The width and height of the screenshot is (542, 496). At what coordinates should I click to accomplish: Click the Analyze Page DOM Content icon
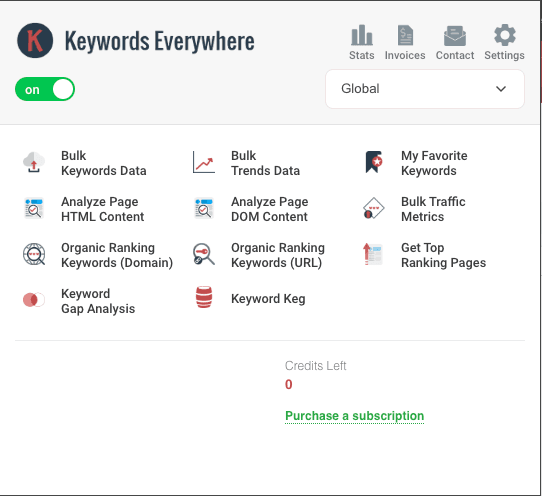coord(204,208)
